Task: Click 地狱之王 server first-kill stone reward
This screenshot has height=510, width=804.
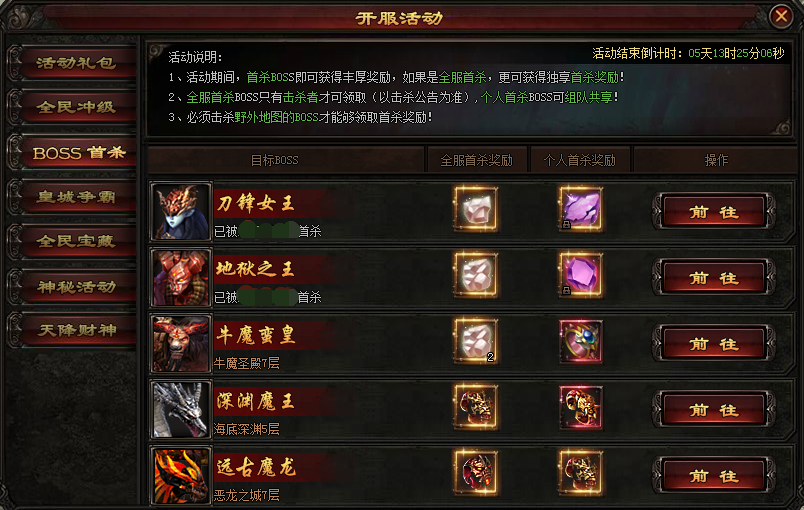Action: (476, 275)
